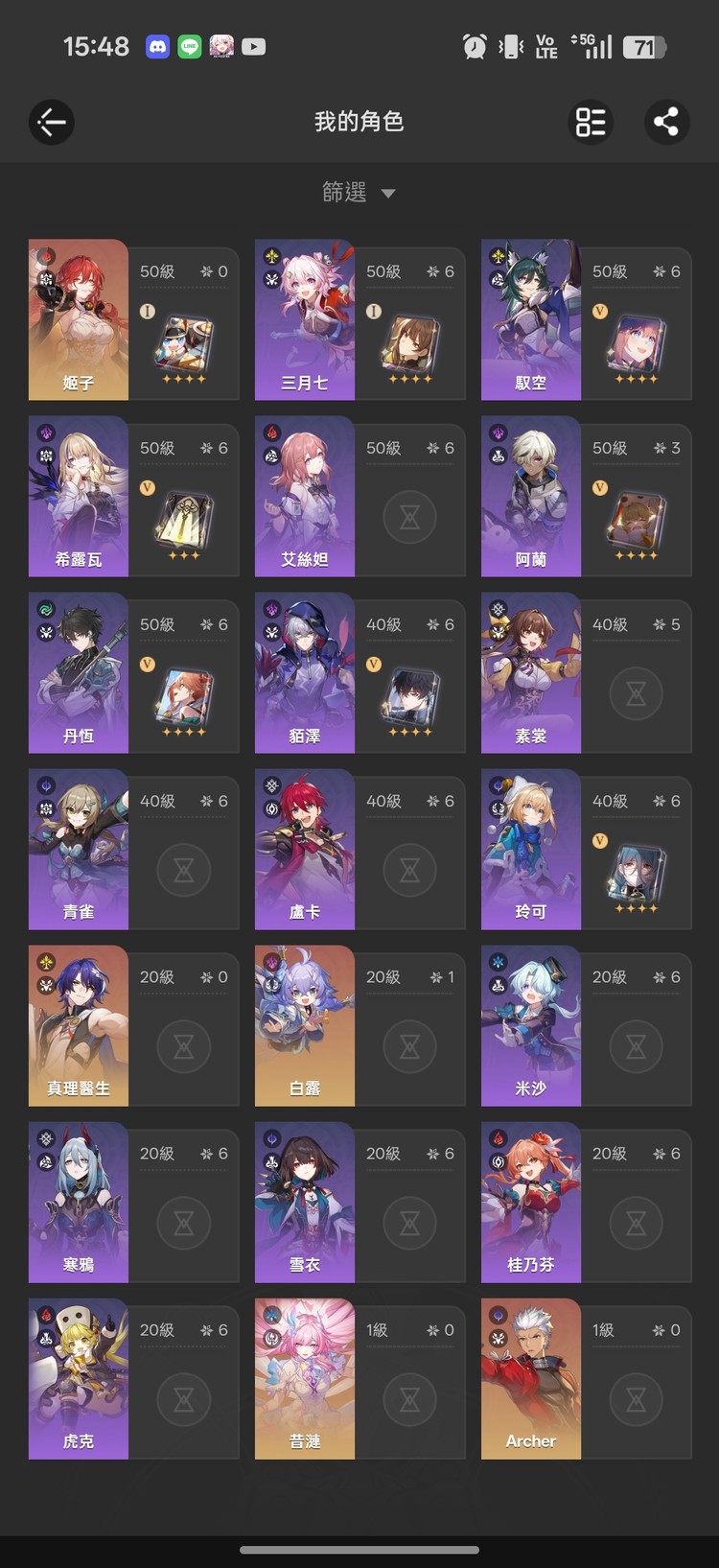Click the filter dropdown triangle arrow
Image resolution: width=719 pixels, height=1568 pixels.
[388, 194]
